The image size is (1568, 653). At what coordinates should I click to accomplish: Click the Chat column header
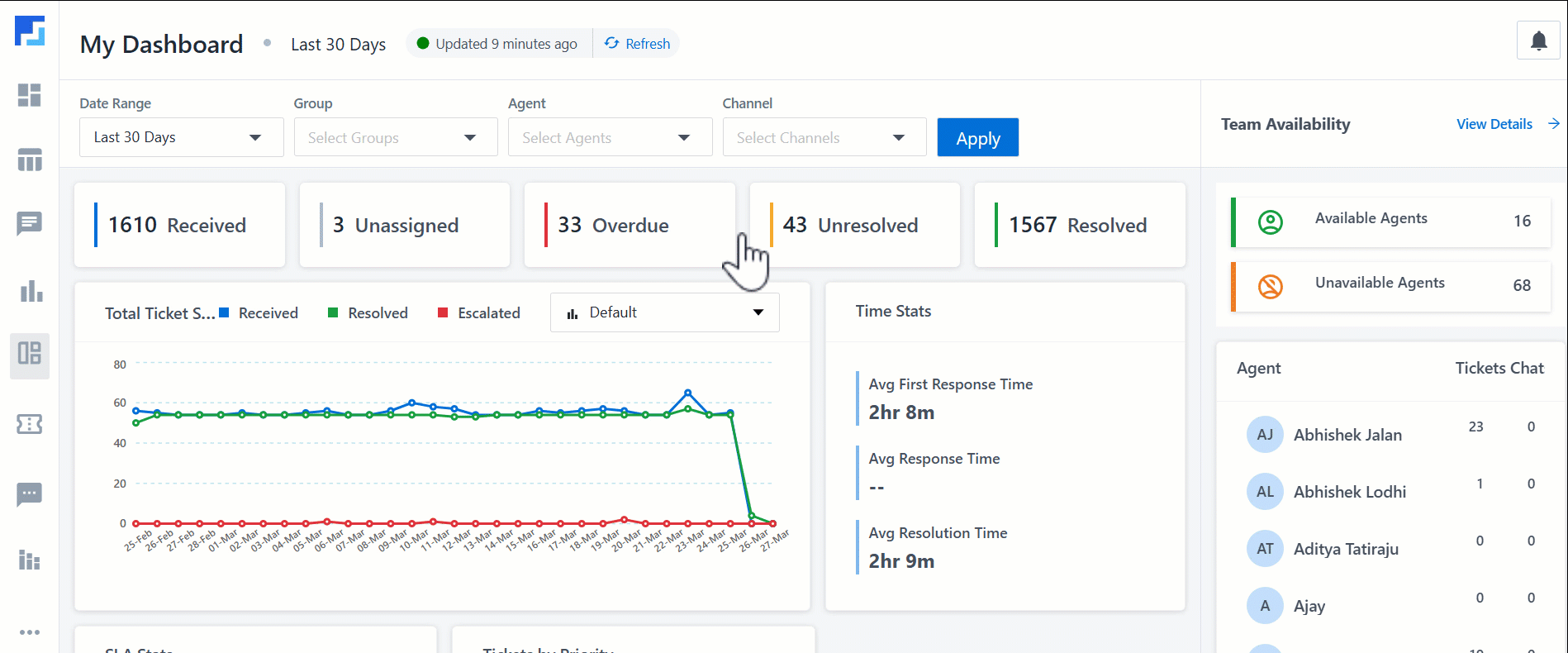pos(1527,368)
